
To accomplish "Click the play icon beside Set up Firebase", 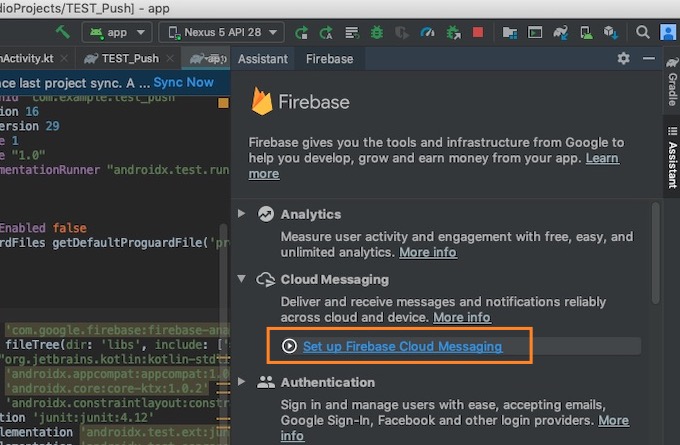I will coord(289,346).
